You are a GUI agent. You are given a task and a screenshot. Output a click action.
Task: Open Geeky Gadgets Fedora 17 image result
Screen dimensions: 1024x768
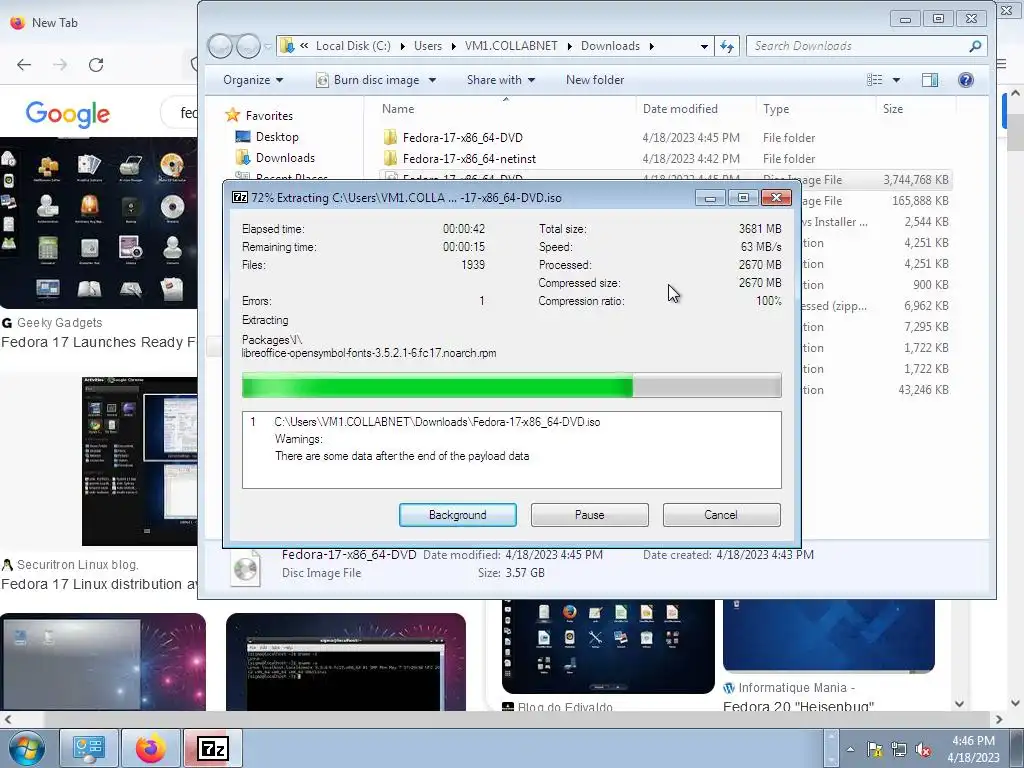pos(99,222)
